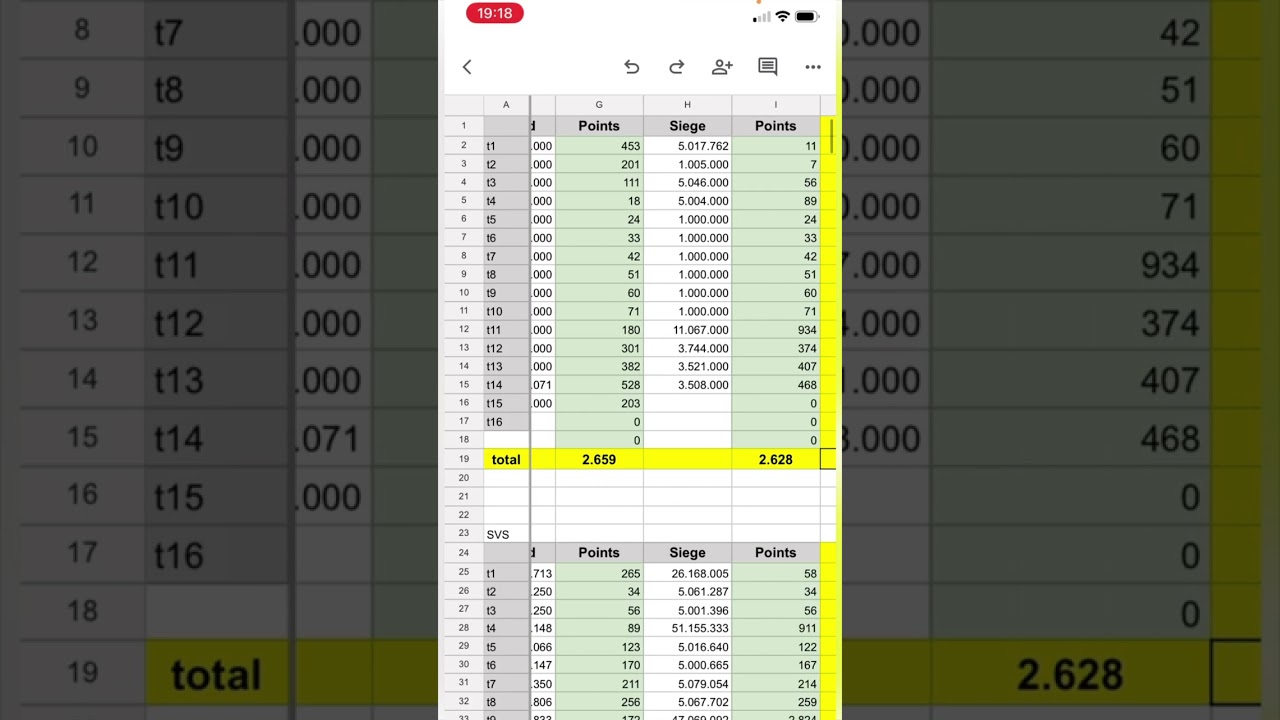
Task: Open the share/add people icon
Action: pos(722,67)
